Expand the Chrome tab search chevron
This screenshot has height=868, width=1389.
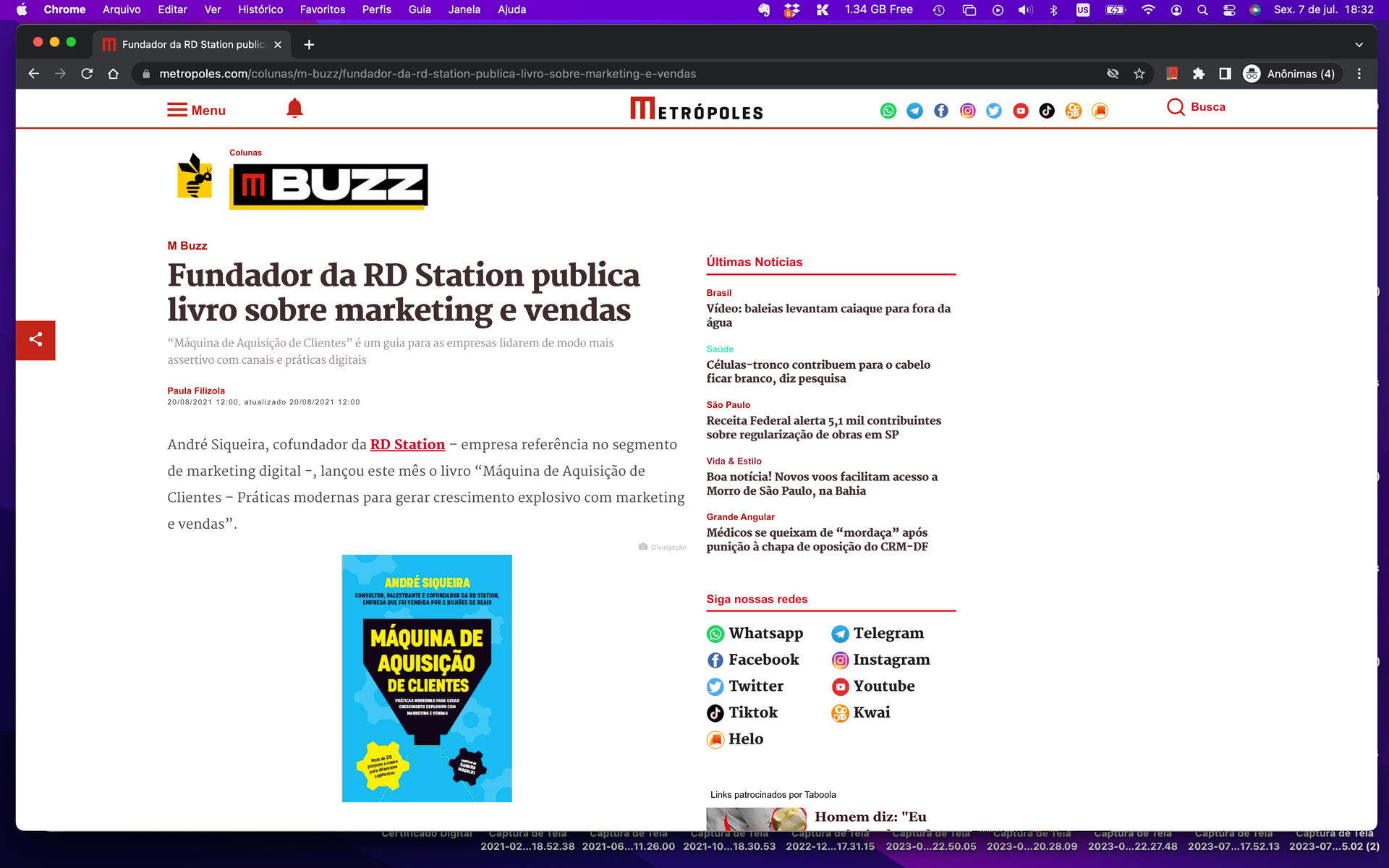(x=1359, y=45)
